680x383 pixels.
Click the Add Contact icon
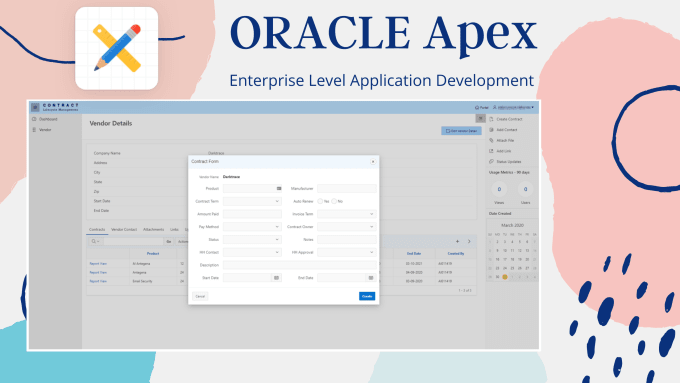pyautogui.click(x=491, y=130)
